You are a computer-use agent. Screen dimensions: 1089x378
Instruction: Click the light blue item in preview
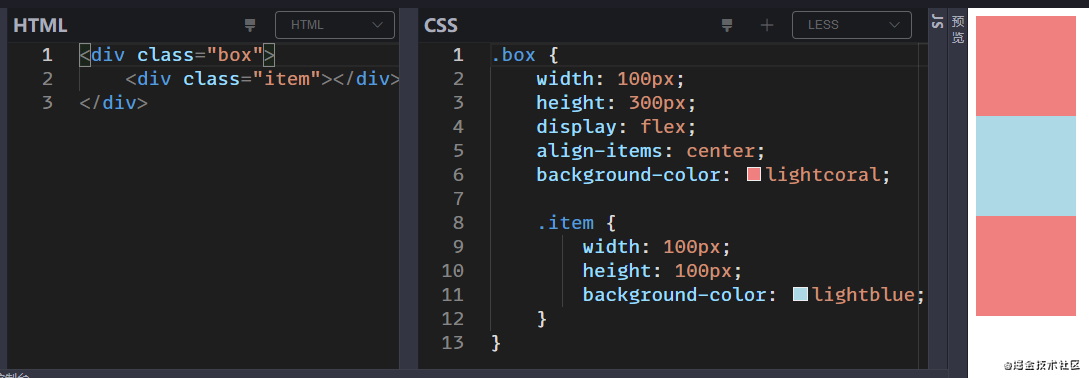(x=1026, y=166)
